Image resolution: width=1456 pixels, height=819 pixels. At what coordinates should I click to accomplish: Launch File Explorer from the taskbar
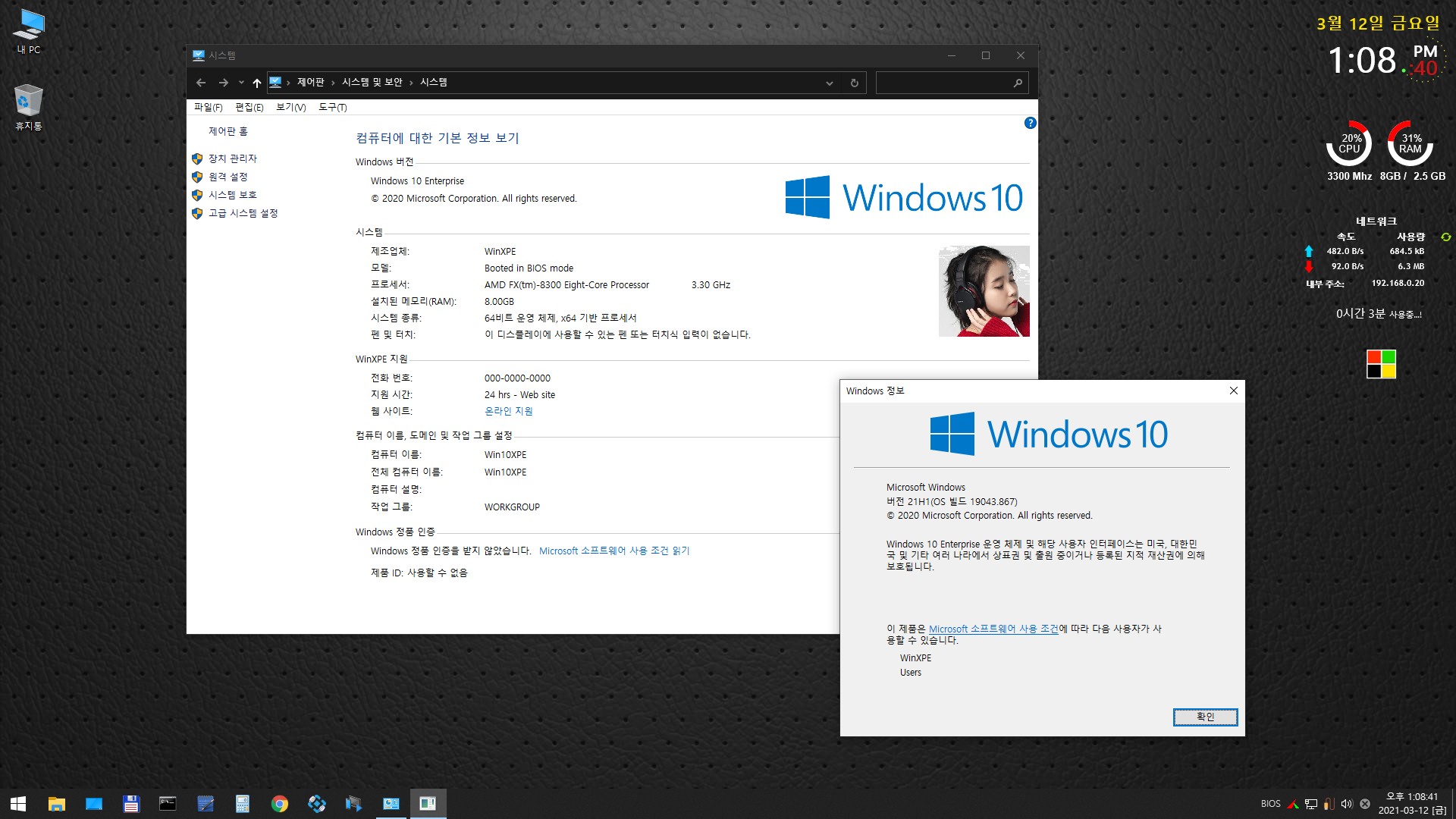pos(57,804)
